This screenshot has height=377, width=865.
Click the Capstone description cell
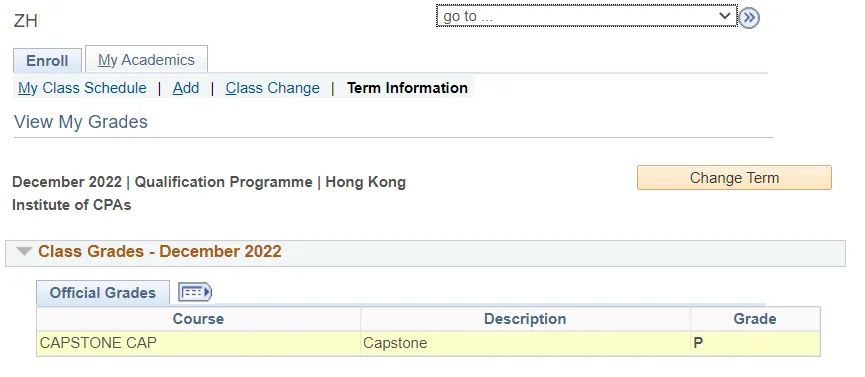(x=525, y=343)
